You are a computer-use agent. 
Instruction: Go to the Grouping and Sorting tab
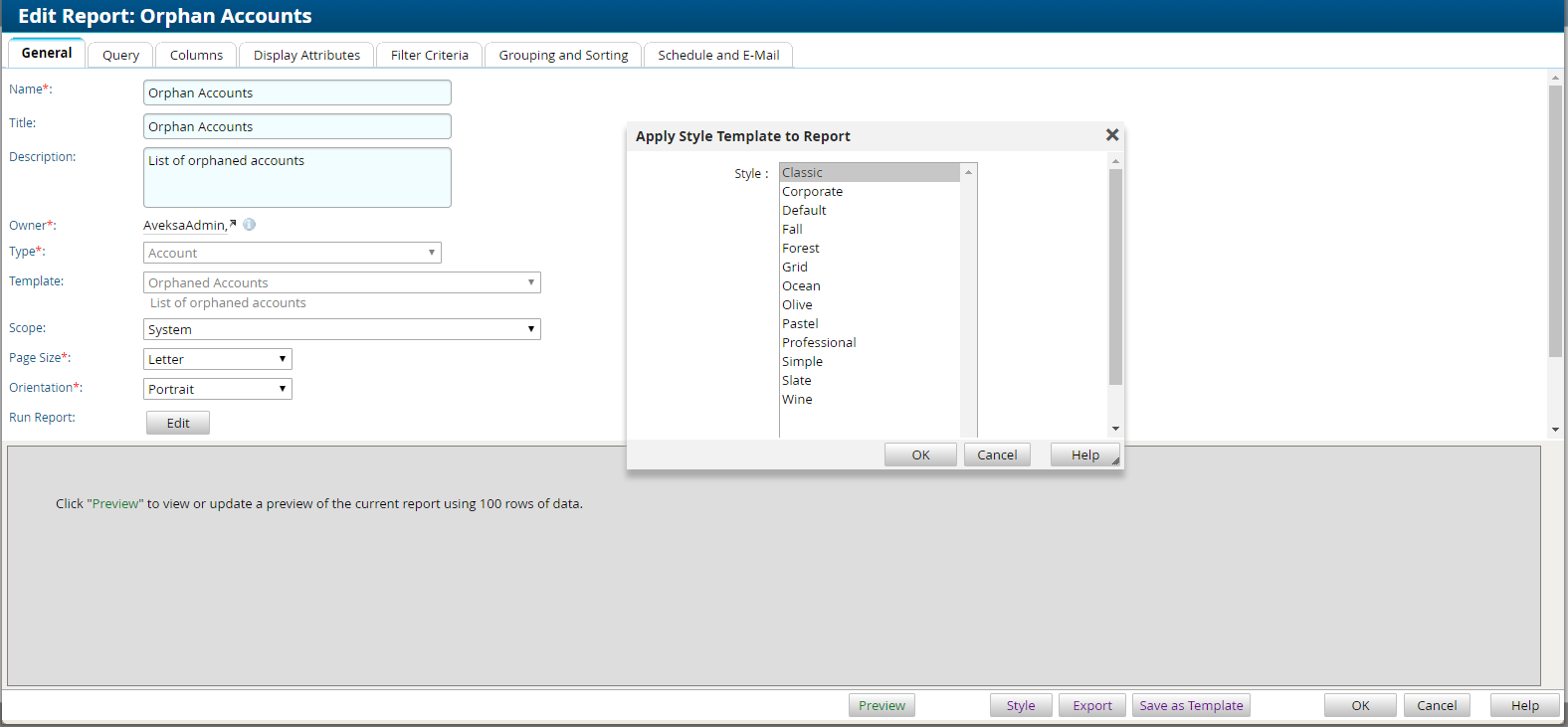click(563, 55)
